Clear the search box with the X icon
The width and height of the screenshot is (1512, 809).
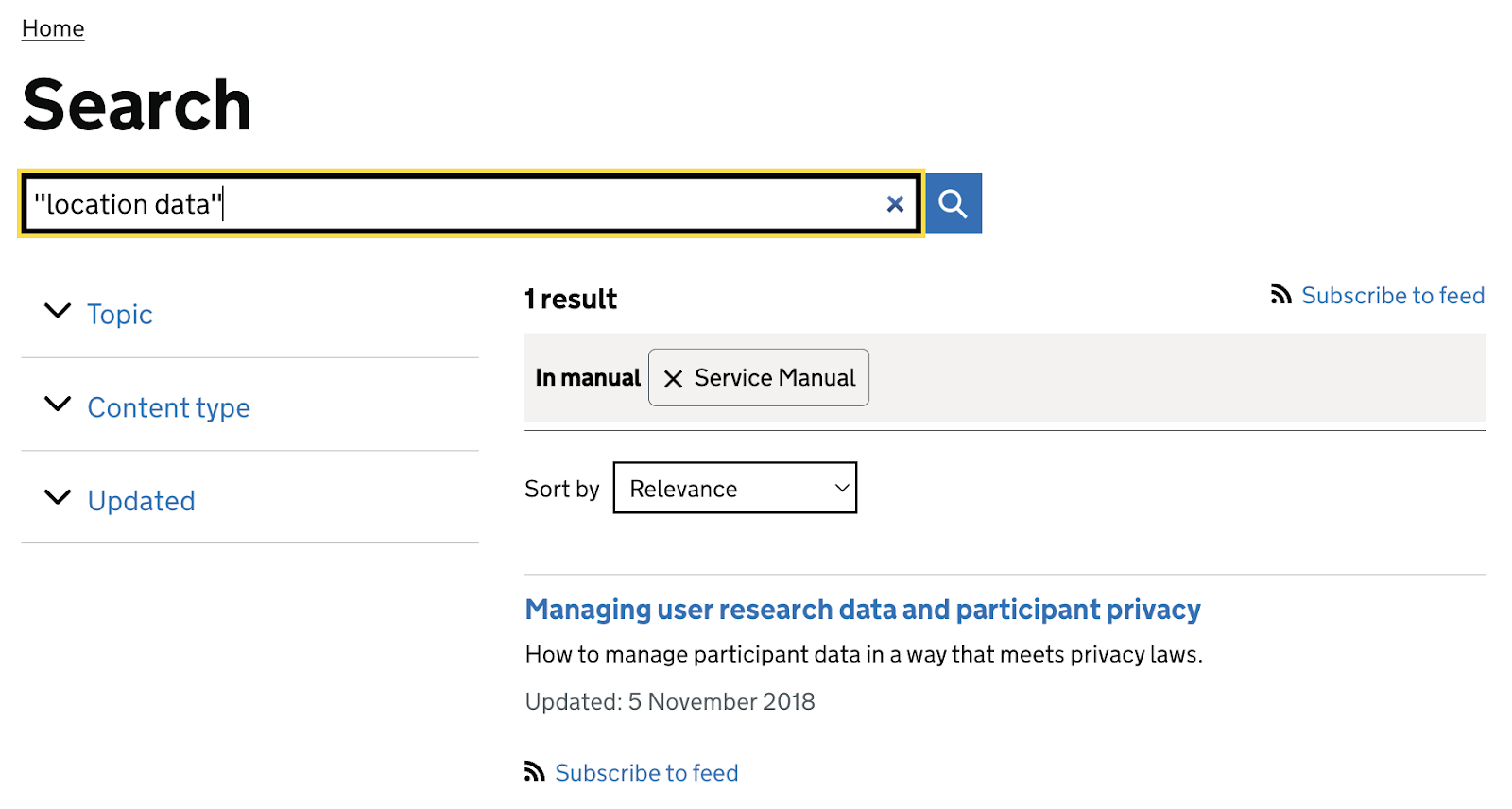pos(895,204)
